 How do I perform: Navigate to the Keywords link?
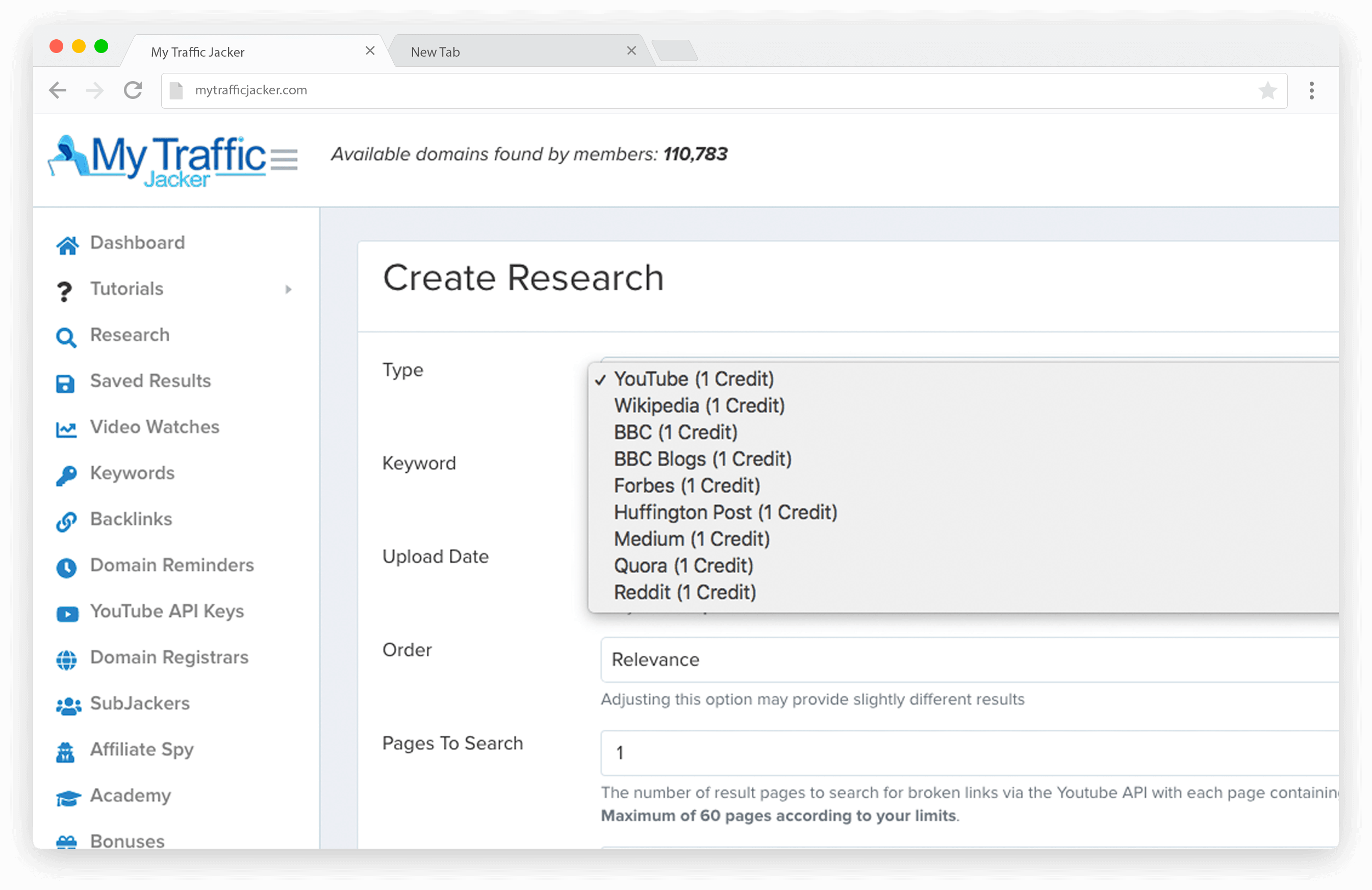tap(132, 473)
